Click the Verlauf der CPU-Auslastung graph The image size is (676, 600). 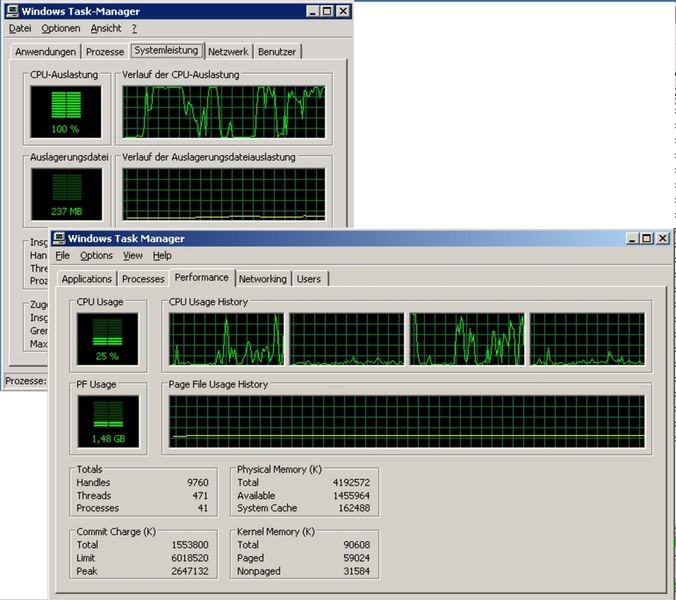tap(224, 112)
